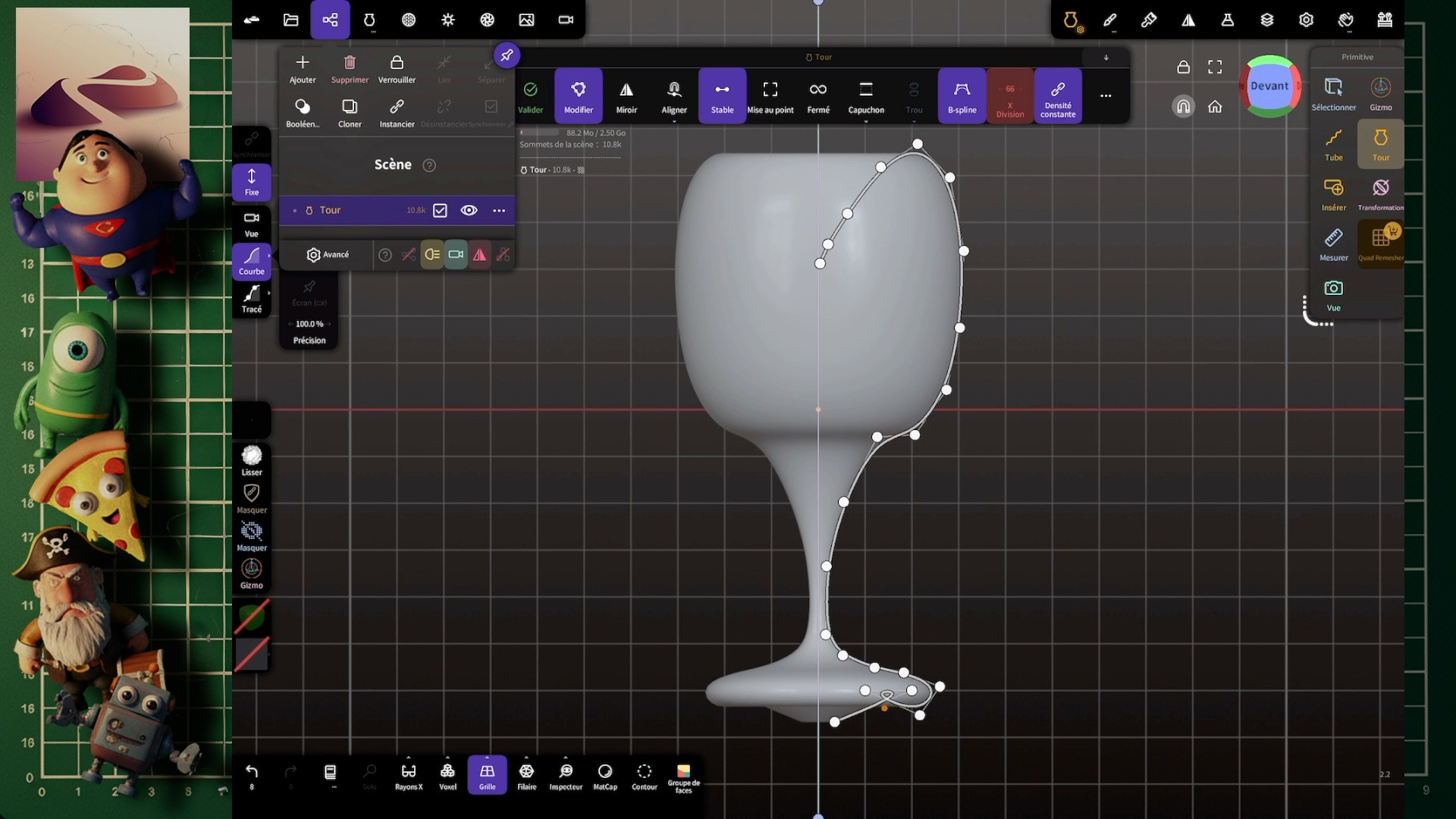
Task: Select the Tube primitive tool
Action: (x=1333, y=143)
